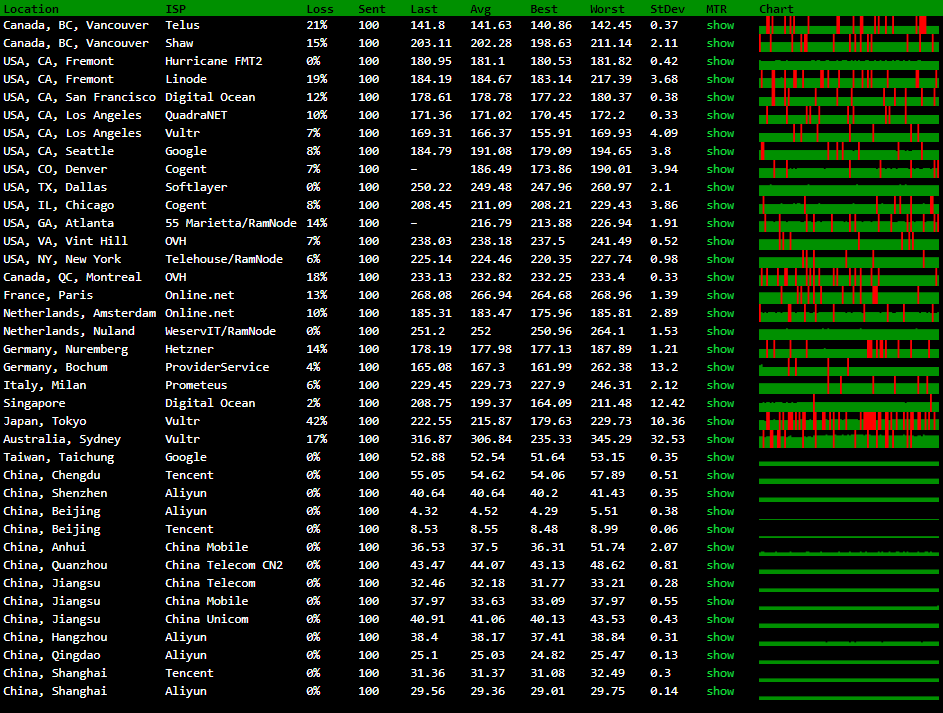
Task: Click the Loss column header
Action: (320, 9)
